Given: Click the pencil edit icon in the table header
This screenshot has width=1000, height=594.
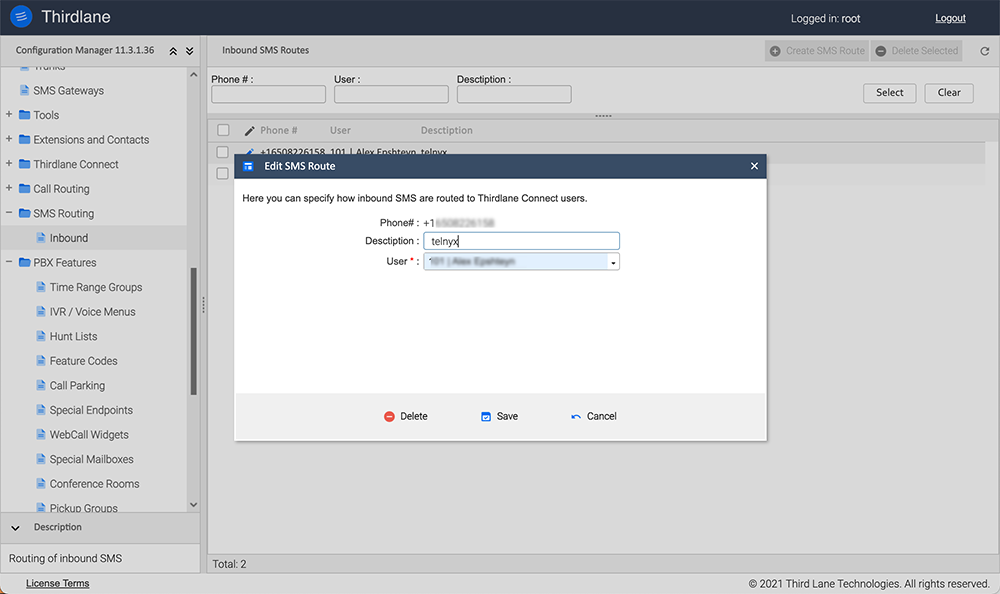Looking at the screenshot, I should click(x=248, y=130).
